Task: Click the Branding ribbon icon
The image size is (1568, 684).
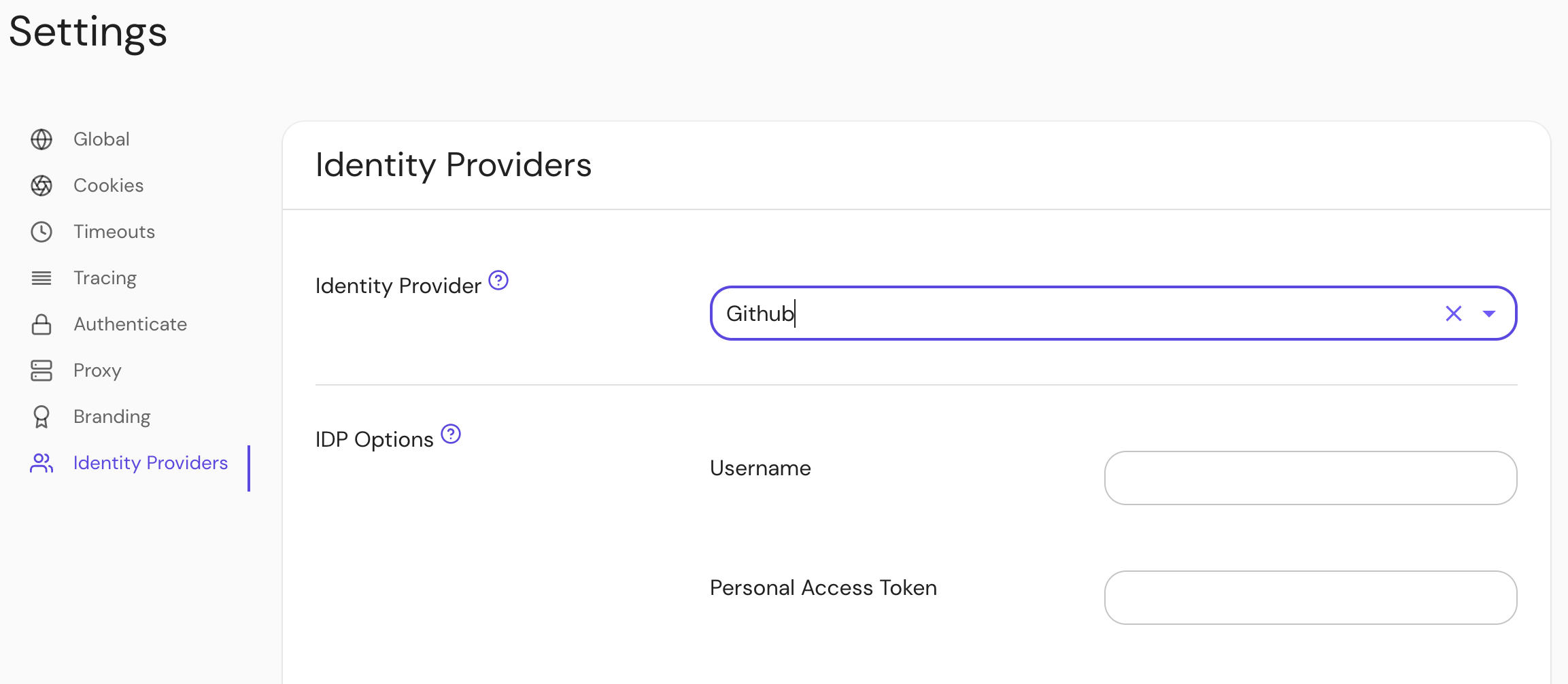Action: pos(41,416)
